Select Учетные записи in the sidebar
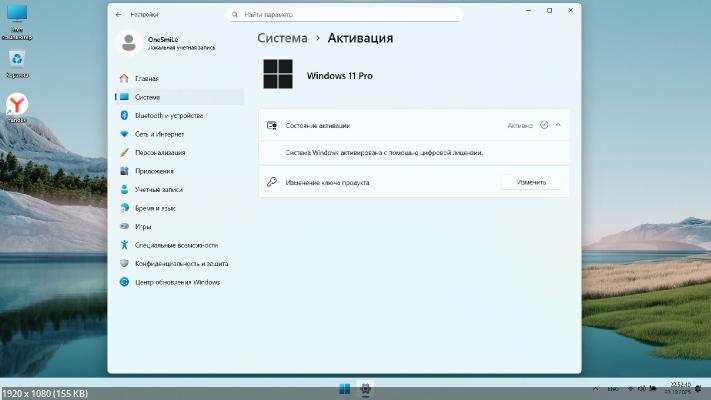 point(160,189)
